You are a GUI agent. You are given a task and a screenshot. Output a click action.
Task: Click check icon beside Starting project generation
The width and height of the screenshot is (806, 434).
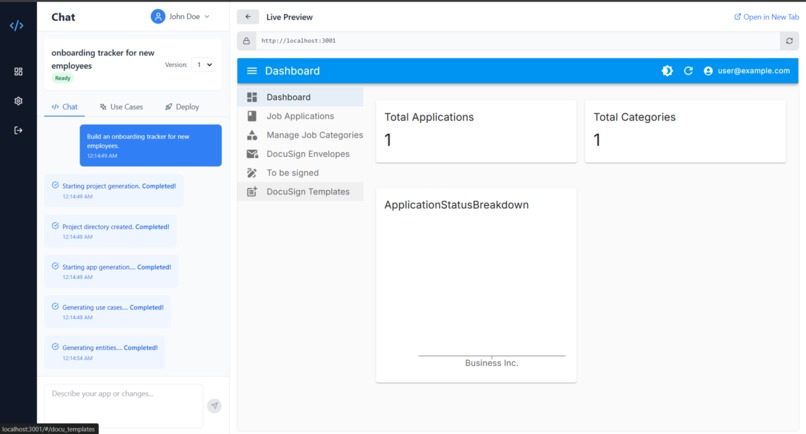(x=56, y=185)
